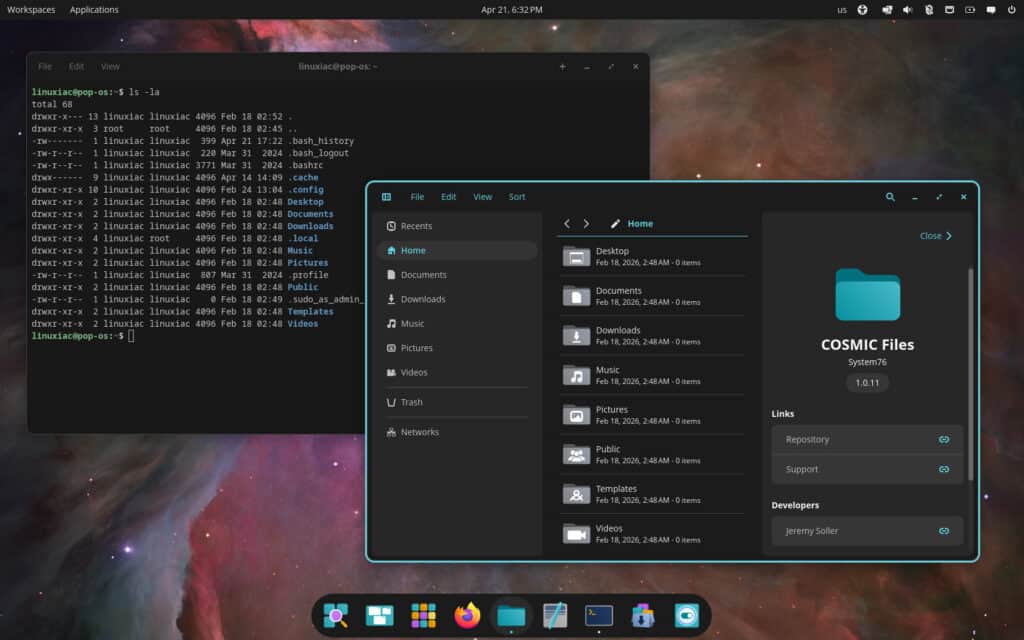1024x640 pixels.
Task: Open the Edit menu in the terminal
Action: 76,66
